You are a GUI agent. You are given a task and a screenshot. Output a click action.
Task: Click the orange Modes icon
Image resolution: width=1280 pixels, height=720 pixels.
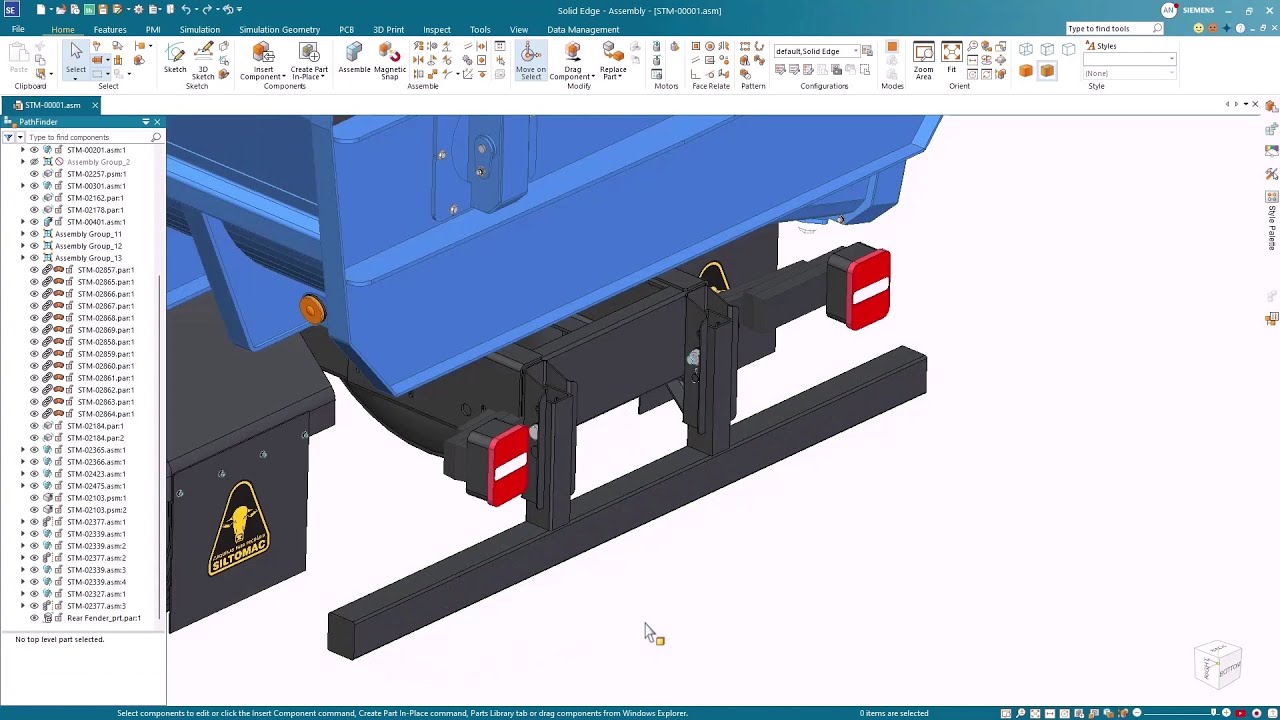pyautogui.click(x=892, y=47)
